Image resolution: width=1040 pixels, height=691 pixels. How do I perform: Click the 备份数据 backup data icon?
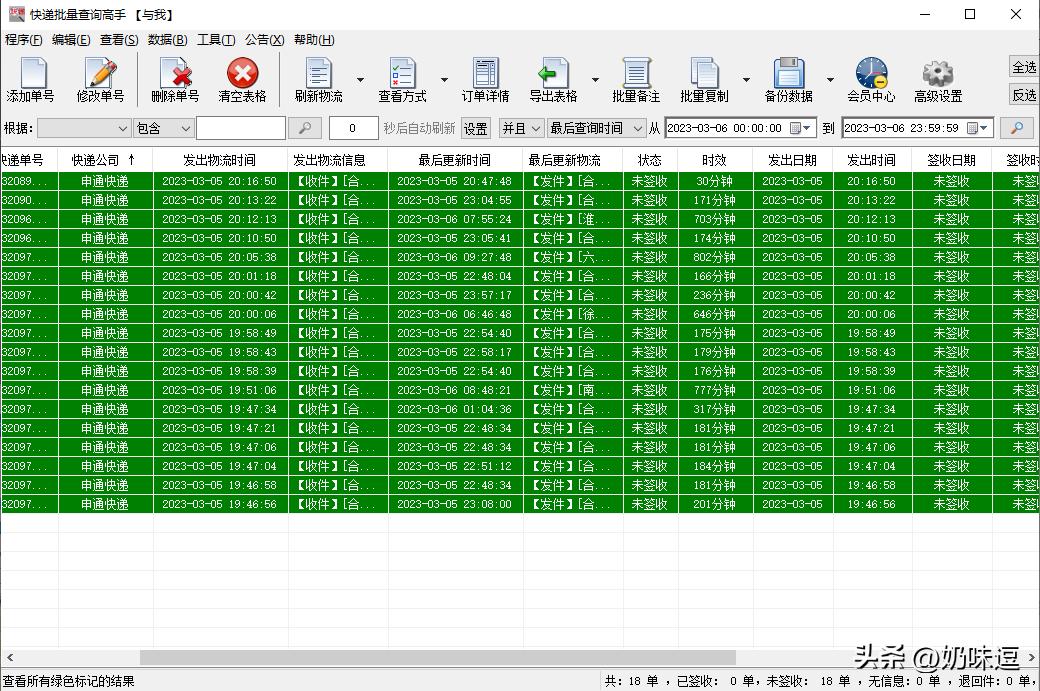coord(788,80)
